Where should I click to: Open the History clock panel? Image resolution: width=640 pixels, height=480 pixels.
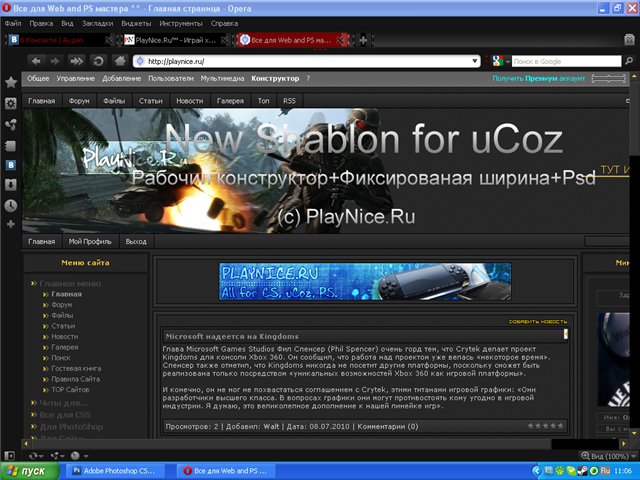tap(11, 205)
